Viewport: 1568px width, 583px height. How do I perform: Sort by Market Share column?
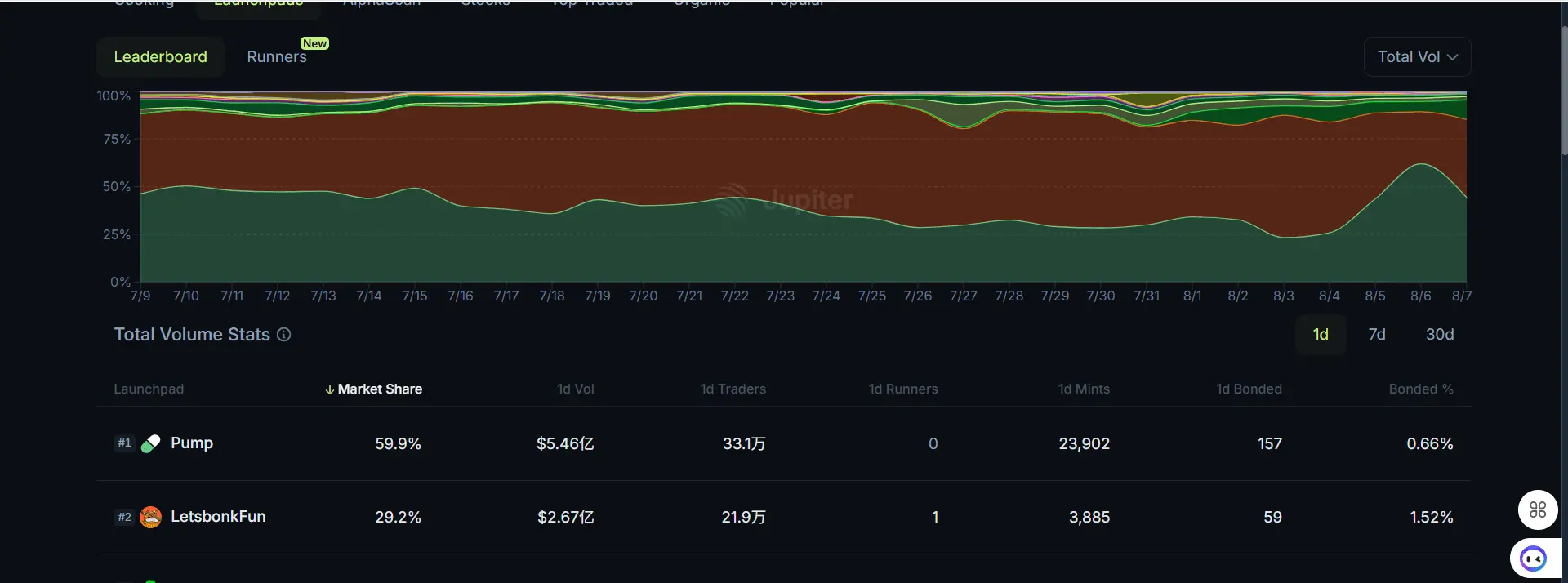click(373, 389)
